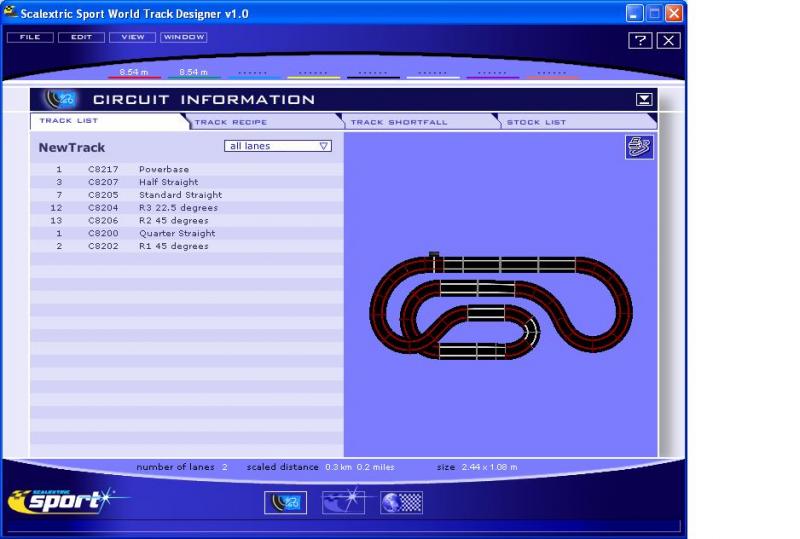Click the track print icon in preview
The image size is (800, 539).
pos(637,148)
